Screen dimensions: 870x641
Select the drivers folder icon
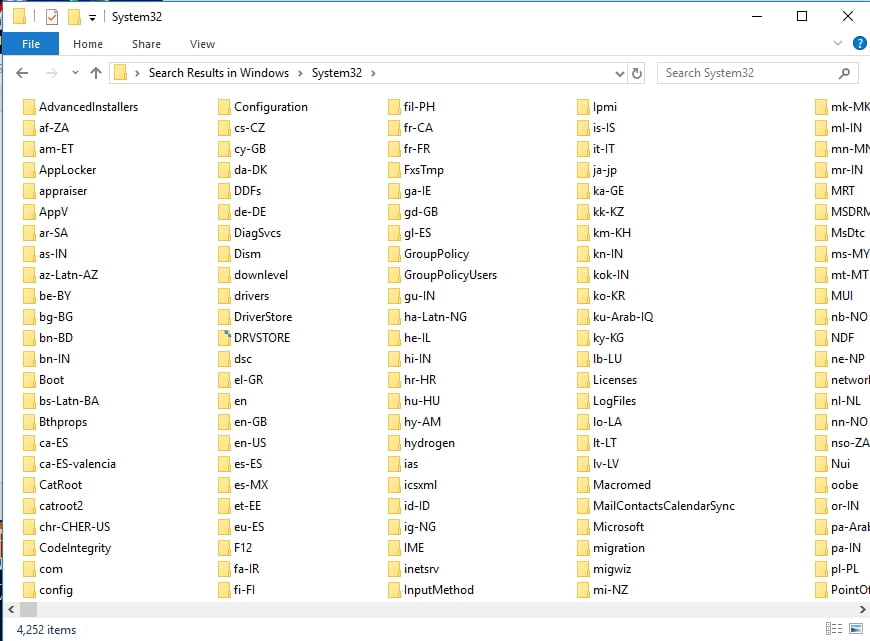click(224, 296)
